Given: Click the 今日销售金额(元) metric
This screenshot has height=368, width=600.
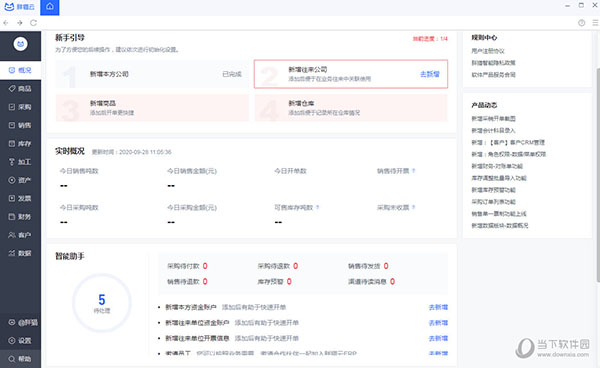Looking at the screenshot, I should (192, 171).
